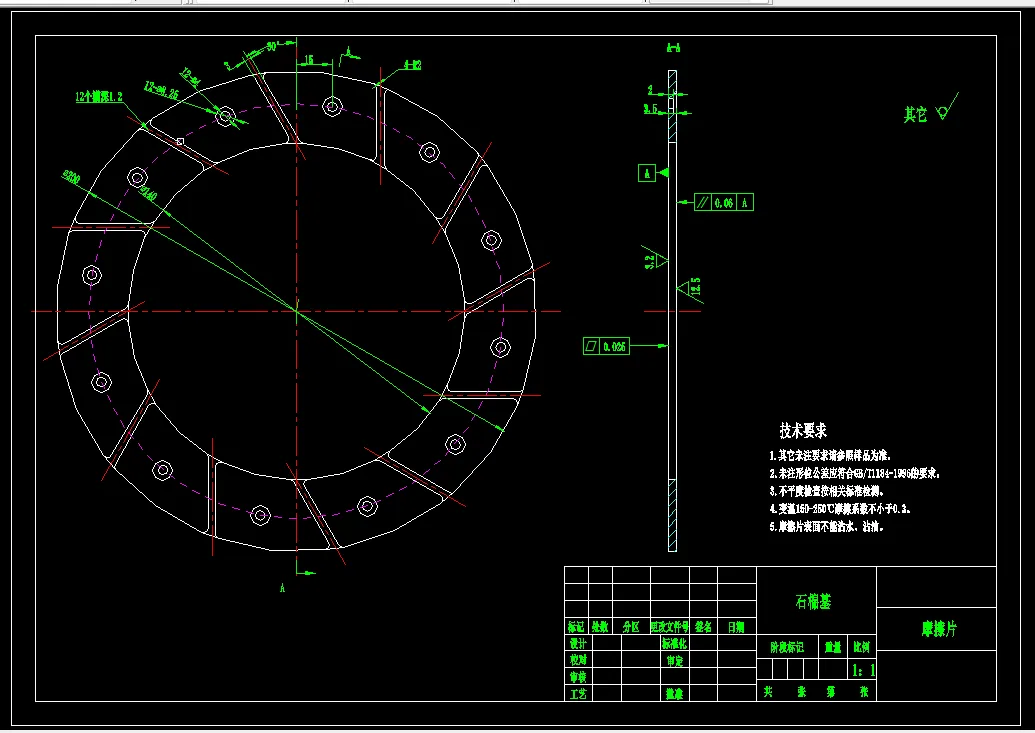
Task: Click requirement line 5 about 沾水、沾油
Action: (826, 527)
